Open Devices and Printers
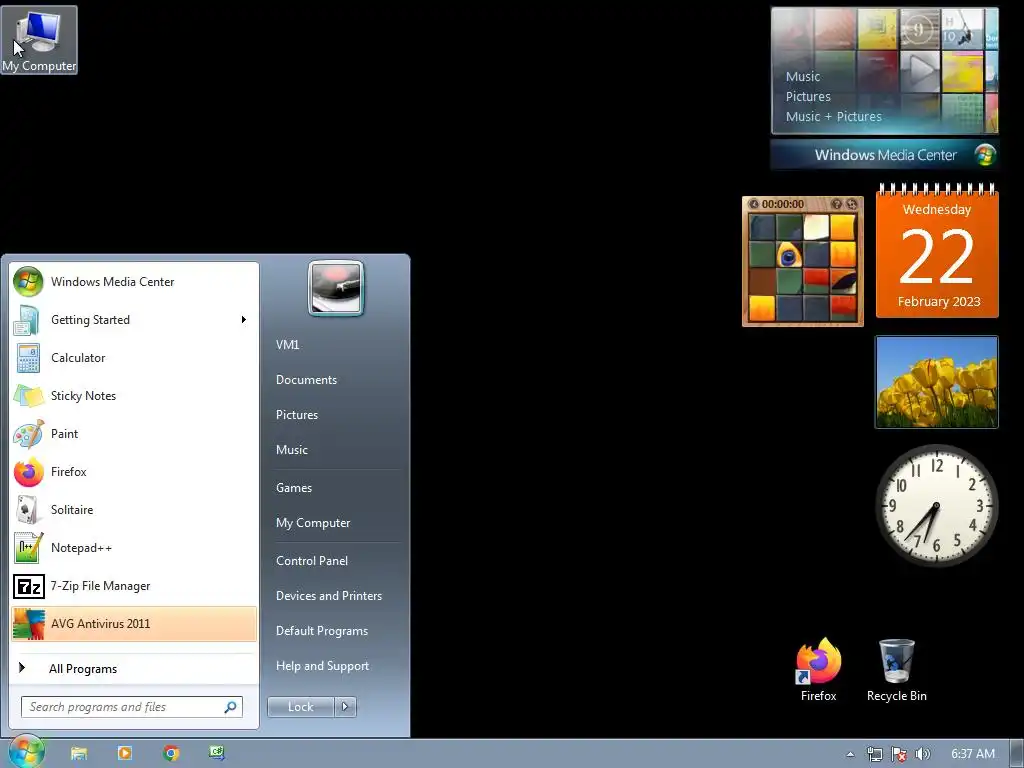1024x768 pixels. click(x=336, y=596)
